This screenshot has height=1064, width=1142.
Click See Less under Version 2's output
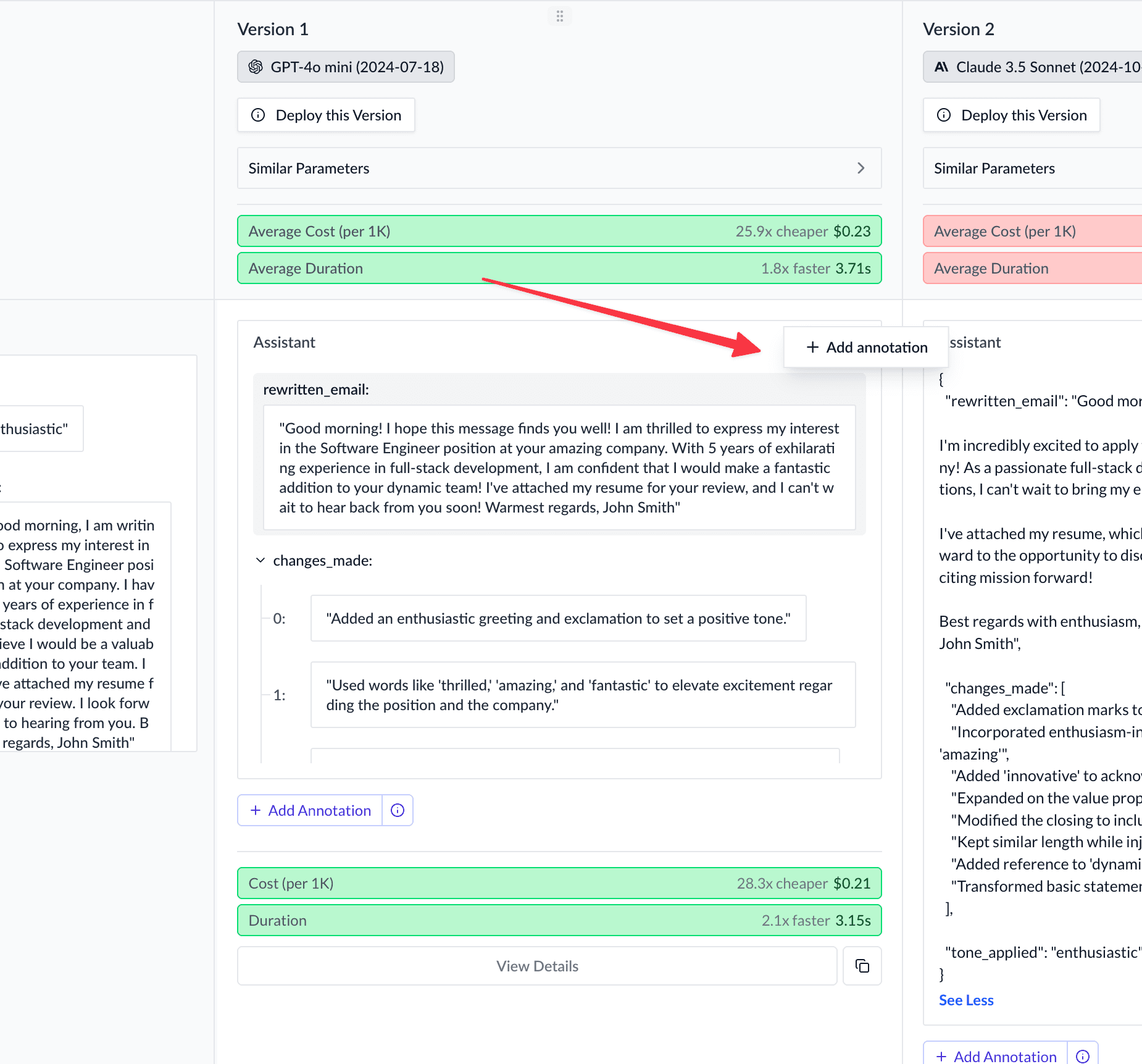tap(965, 1000)
